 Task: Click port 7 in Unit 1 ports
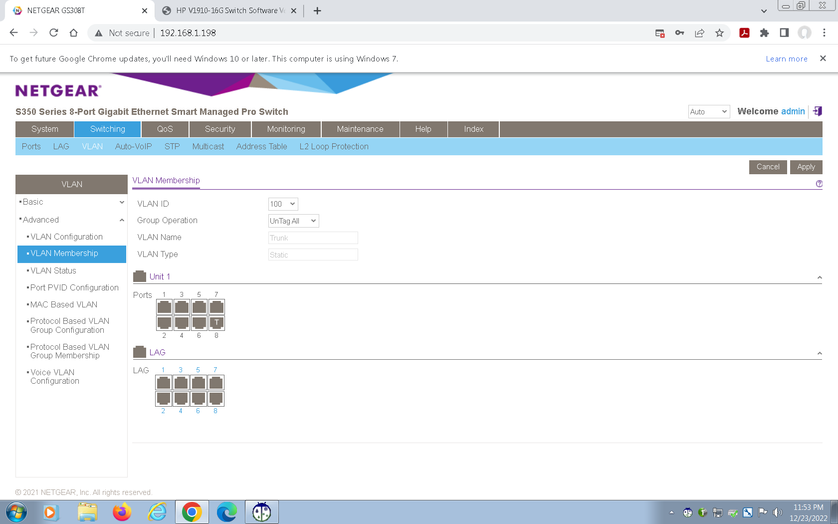click(x=216, y=307)
